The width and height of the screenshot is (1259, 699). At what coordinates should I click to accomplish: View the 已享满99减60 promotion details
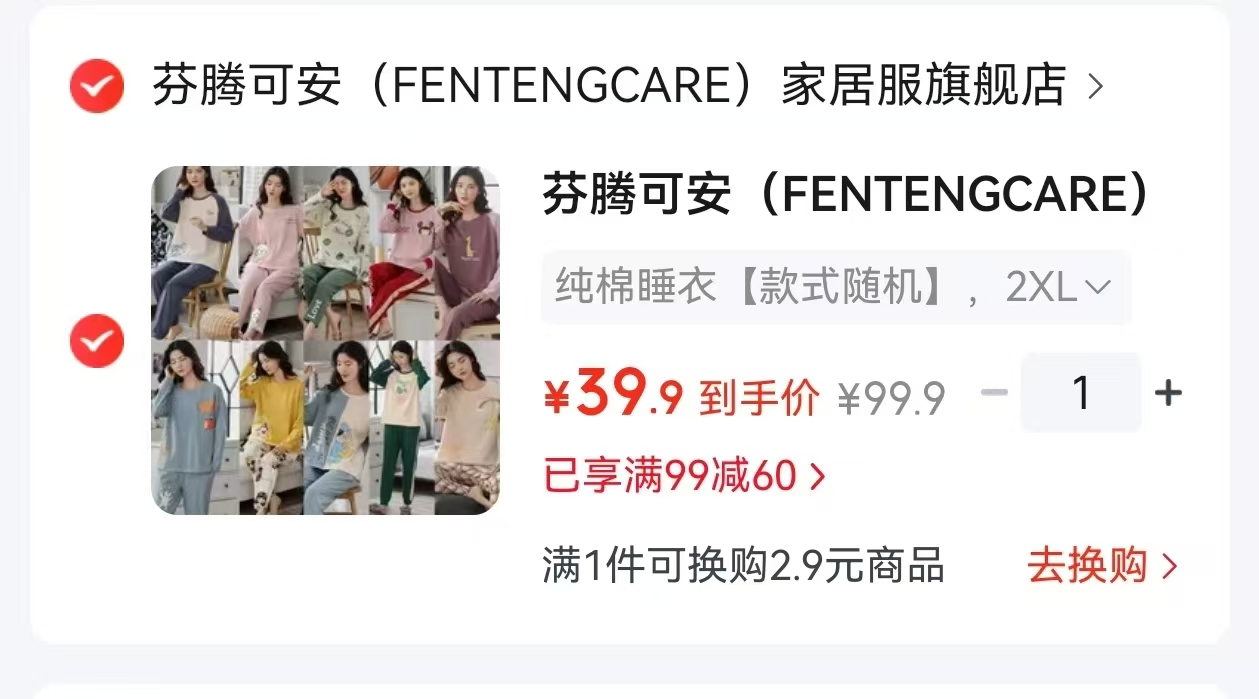click(685, 477)
